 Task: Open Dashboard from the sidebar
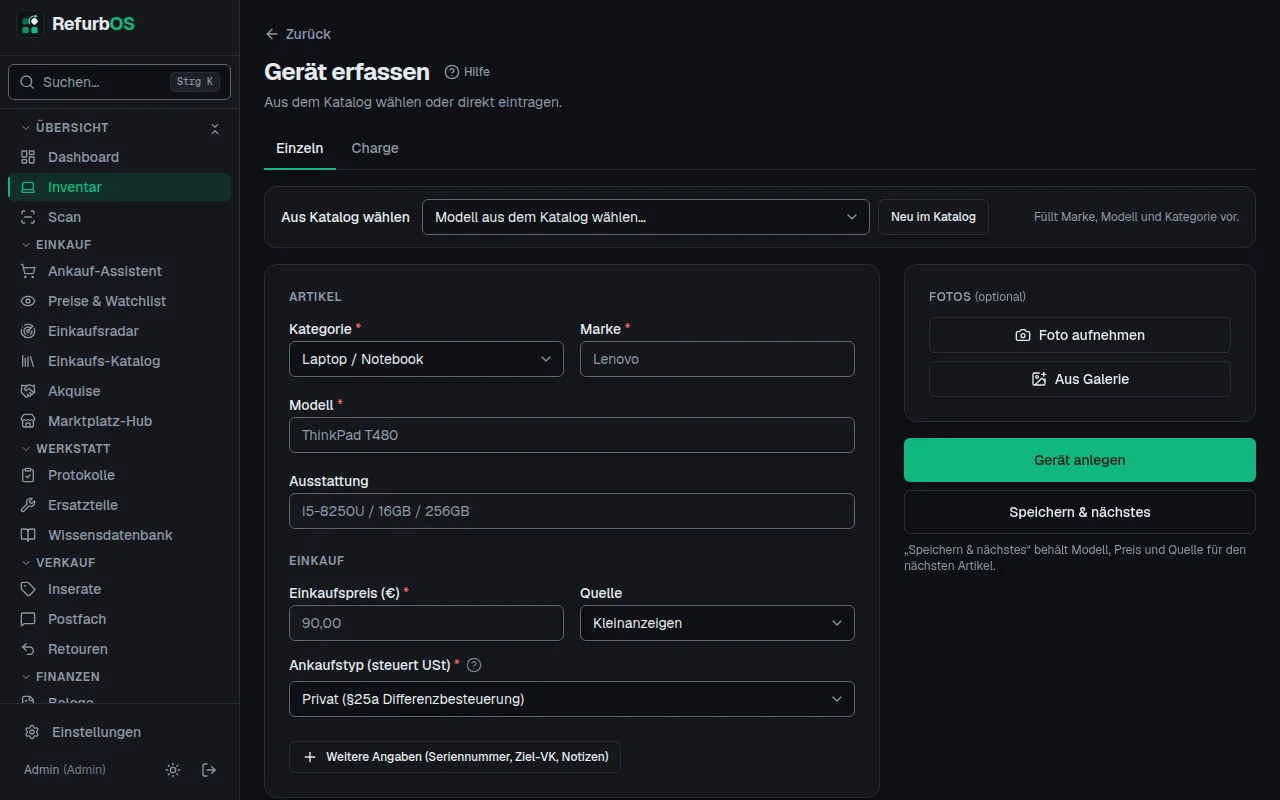tap(119, 157)
